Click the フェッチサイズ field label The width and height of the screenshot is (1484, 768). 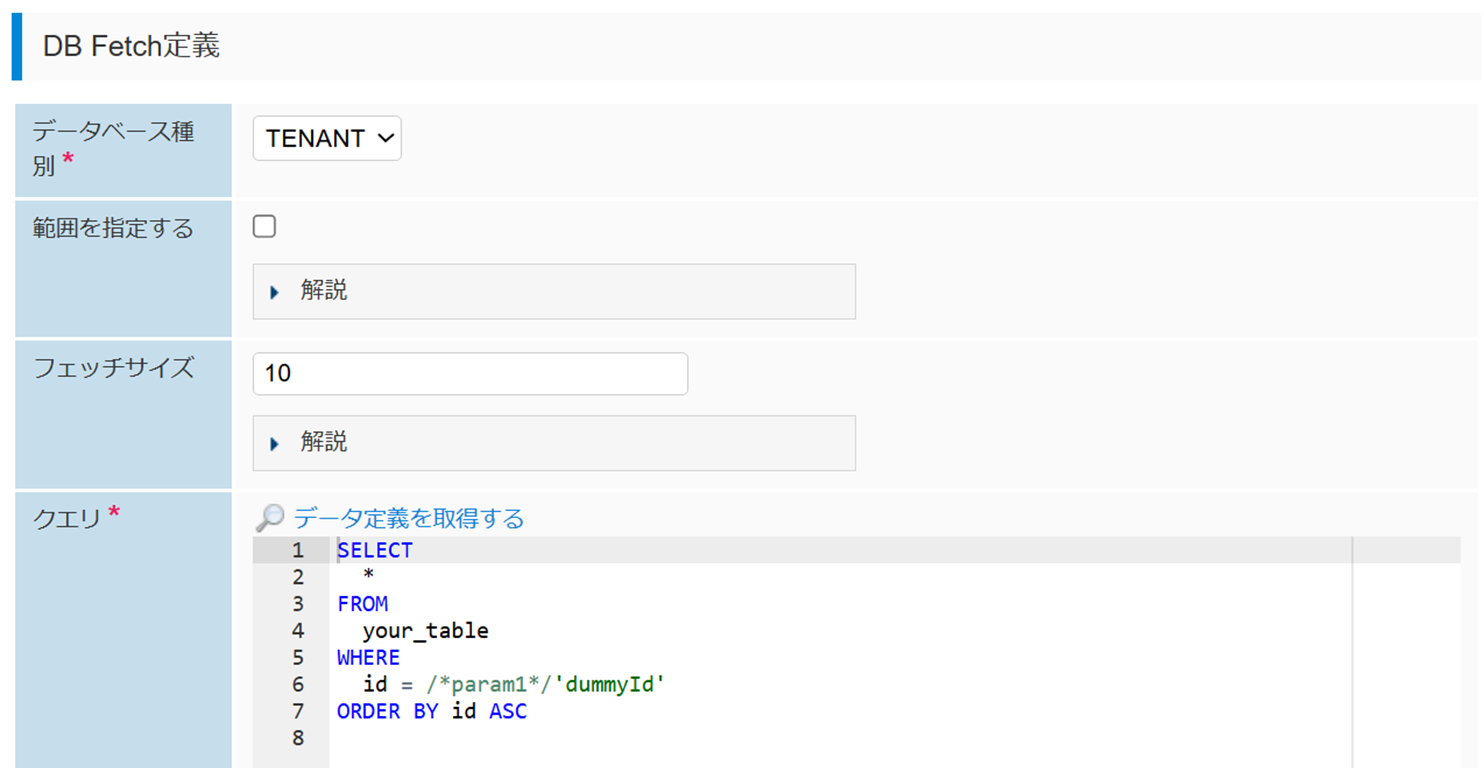click(113, 368)
